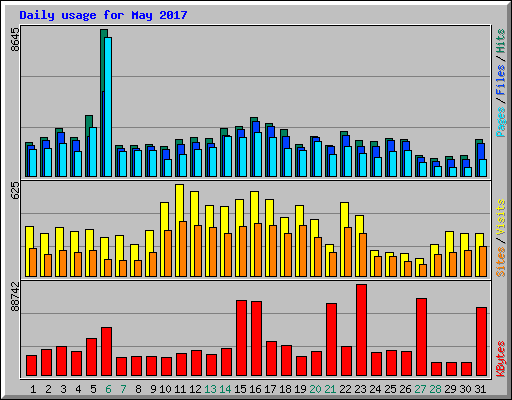Select green weekend day label 28
The image size is (512, 400).
(435, 389)
